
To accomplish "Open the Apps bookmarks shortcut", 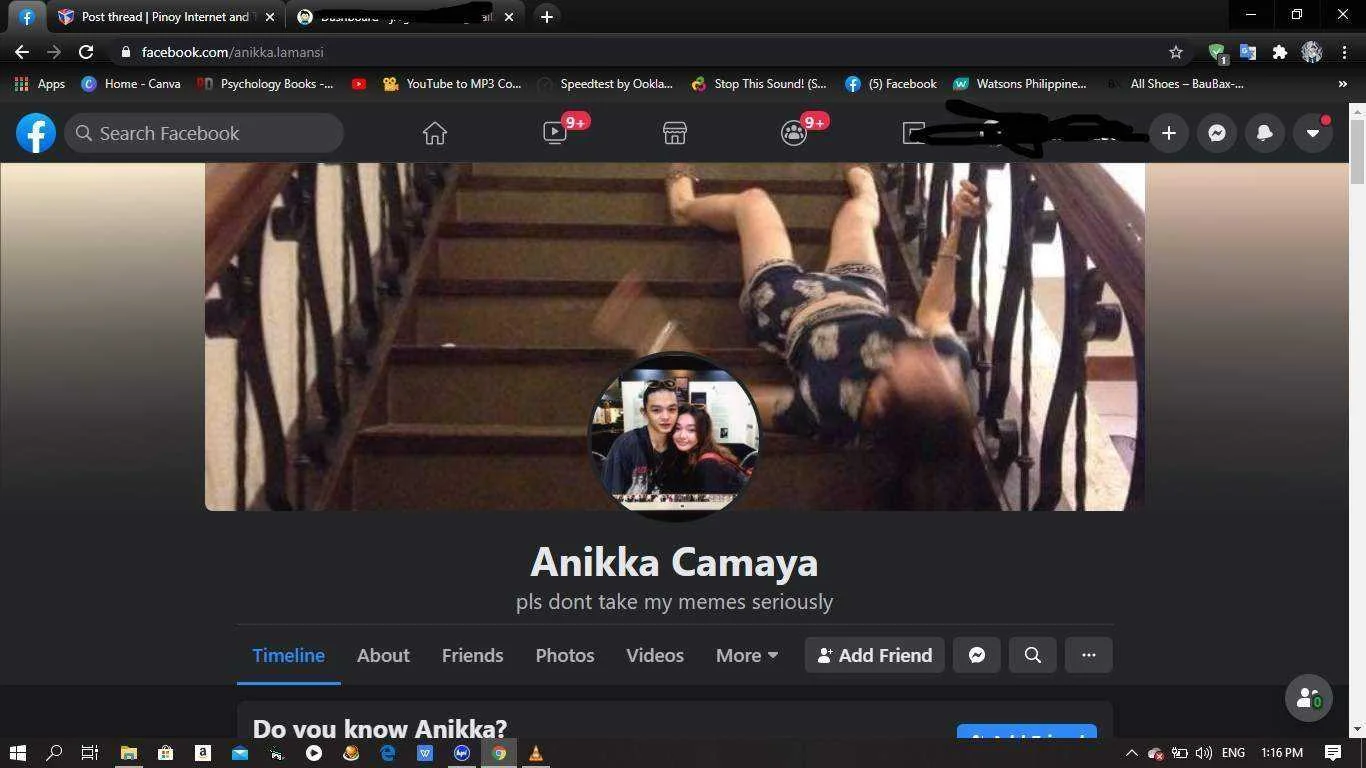I will pyautogui.click(x=40, y=84).
